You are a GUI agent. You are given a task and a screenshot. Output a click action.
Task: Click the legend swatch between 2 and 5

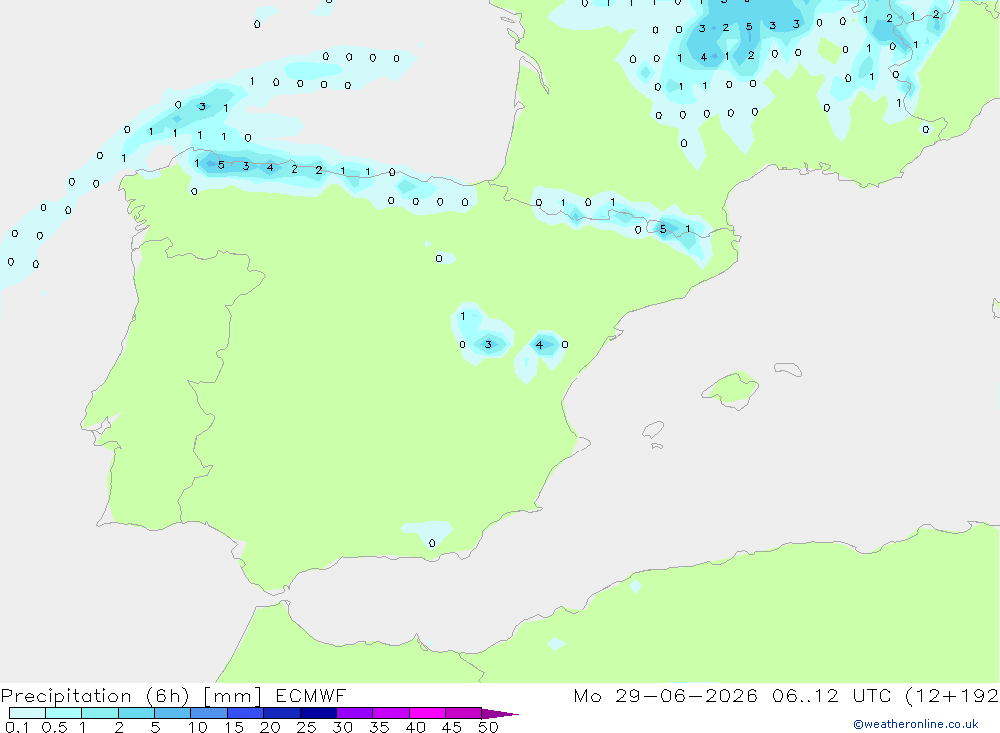tap(136, 713)
